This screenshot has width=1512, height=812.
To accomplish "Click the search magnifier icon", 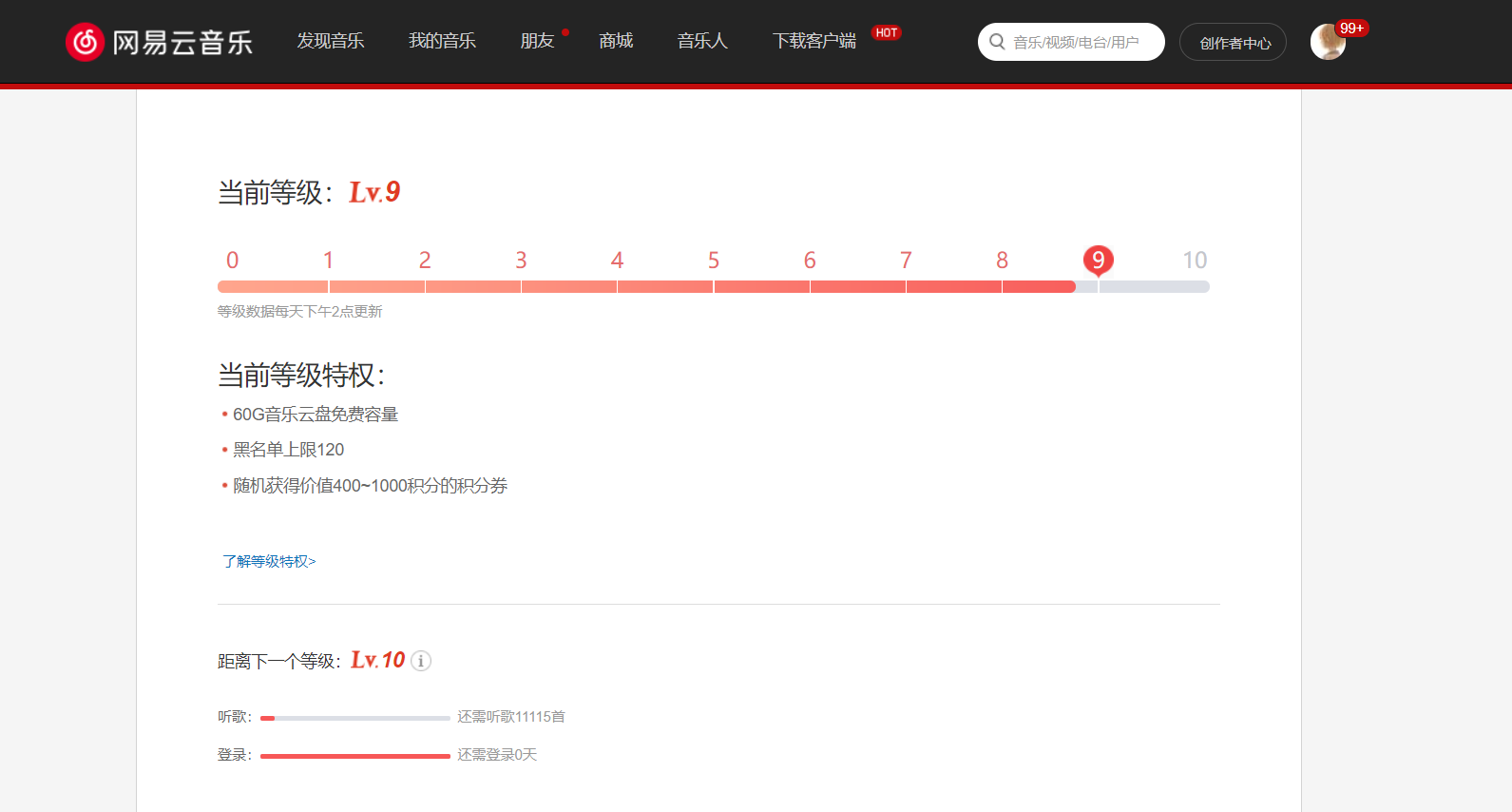I will point(997,42).
